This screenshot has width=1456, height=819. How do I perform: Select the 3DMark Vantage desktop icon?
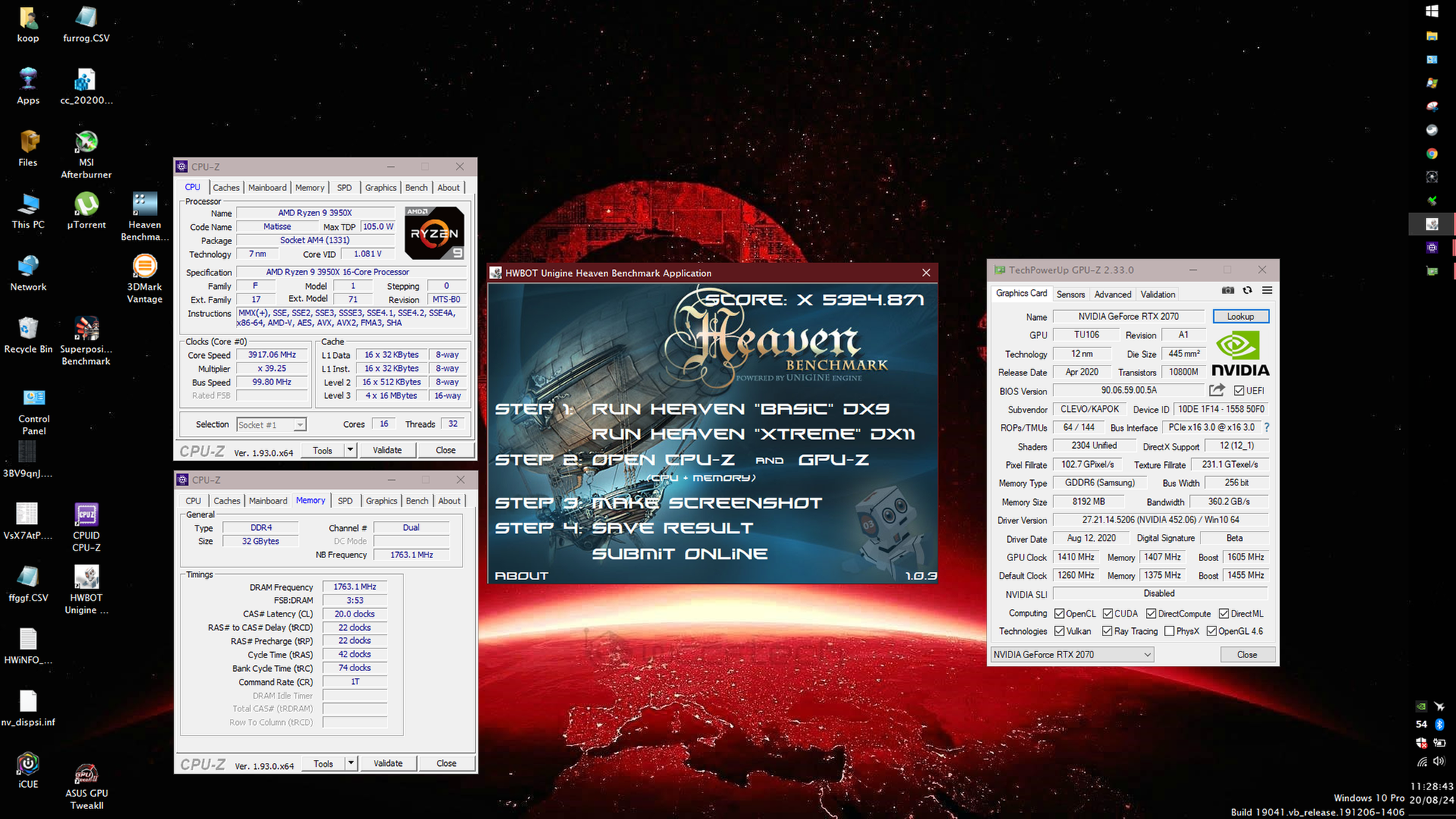(144, 278)
